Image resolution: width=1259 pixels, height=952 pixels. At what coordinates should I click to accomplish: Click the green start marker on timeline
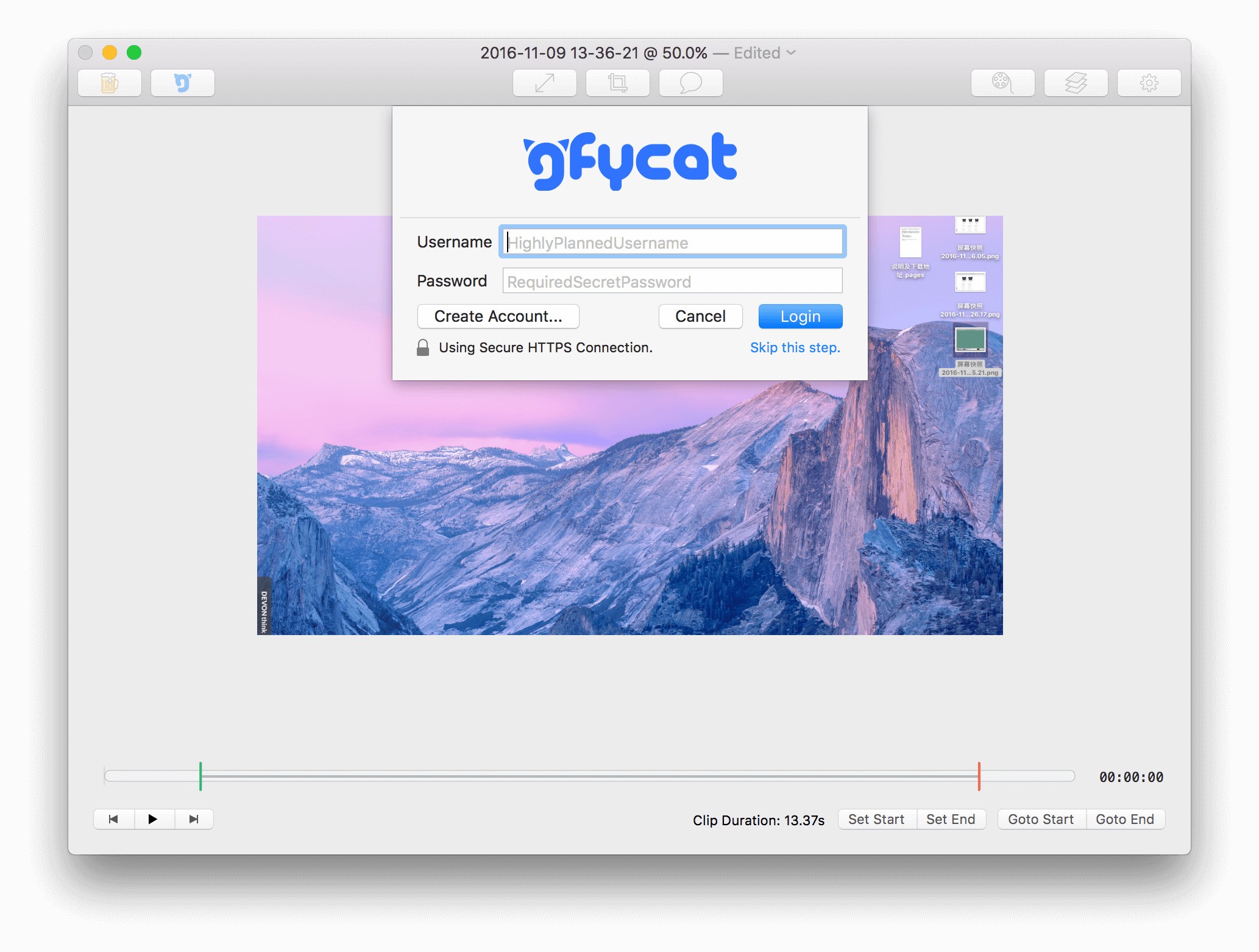click(200, 776)
